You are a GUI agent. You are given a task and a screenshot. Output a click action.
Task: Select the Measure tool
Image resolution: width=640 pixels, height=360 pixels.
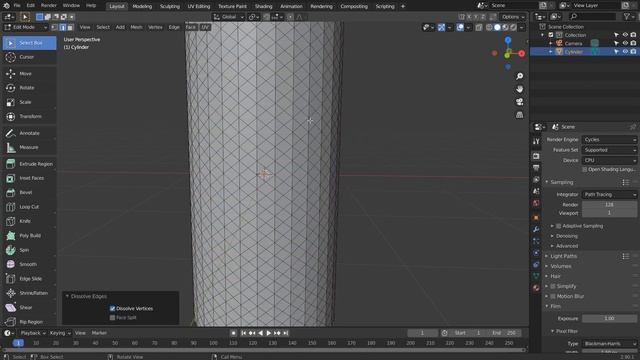coord(29,147)
